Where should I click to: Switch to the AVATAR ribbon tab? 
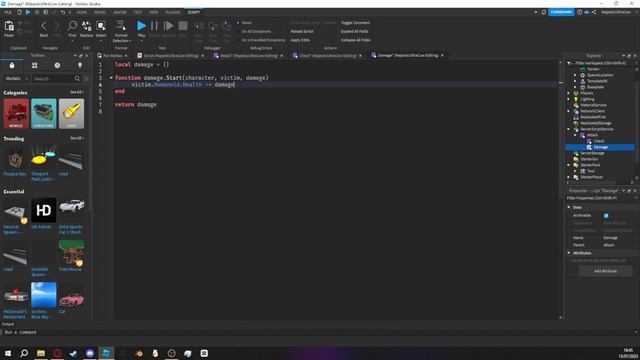[120, 12]
